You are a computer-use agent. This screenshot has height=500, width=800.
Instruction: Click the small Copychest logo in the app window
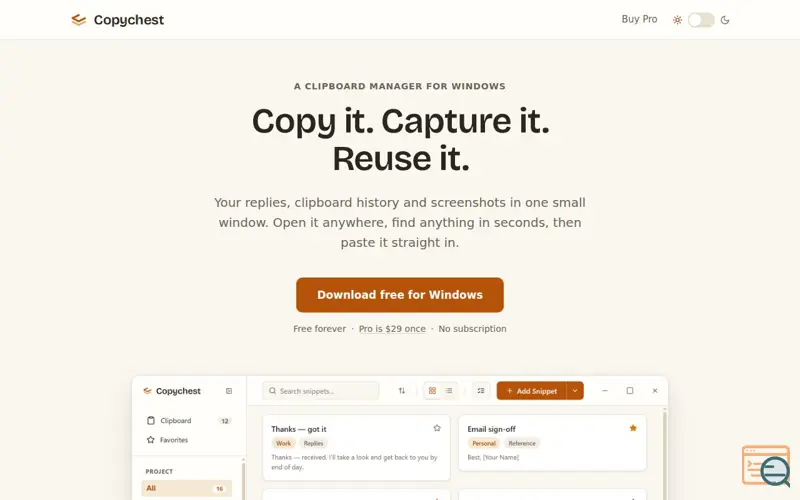click(147, 391)
